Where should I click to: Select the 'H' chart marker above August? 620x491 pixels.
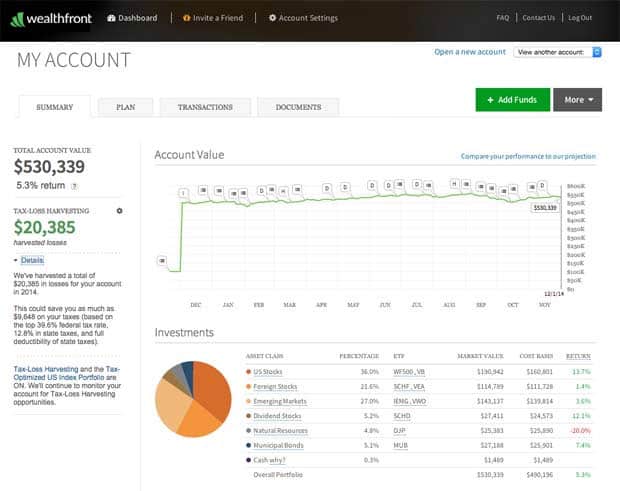(454, 184)
